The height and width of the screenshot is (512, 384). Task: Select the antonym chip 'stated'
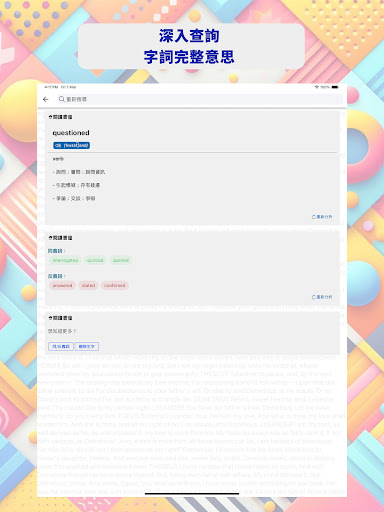(x=88, y=285)
